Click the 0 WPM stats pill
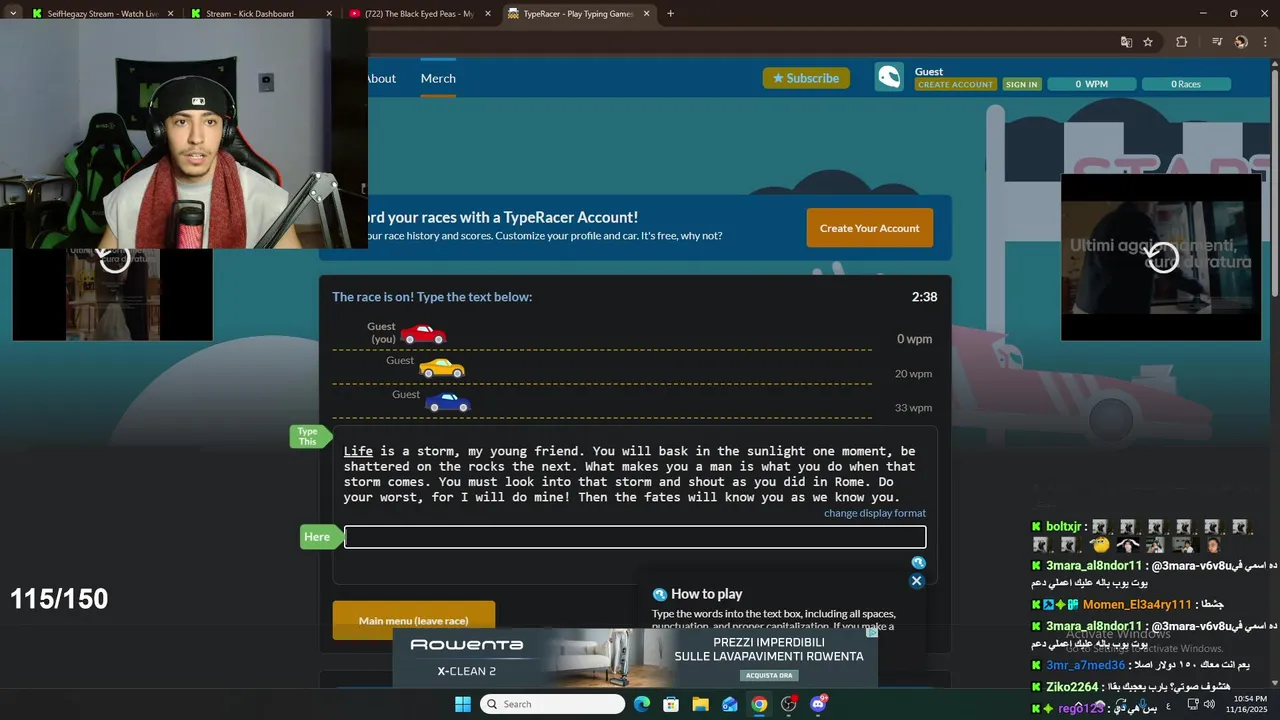 pos(1091,84)
